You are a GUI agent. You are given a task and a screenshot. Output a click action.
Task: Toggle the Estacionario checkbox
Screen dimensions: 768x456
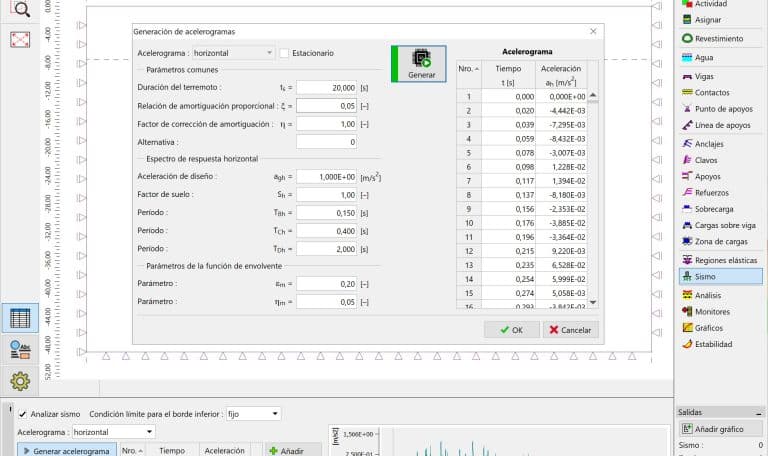pyautogui.click(x=284, y=53)
